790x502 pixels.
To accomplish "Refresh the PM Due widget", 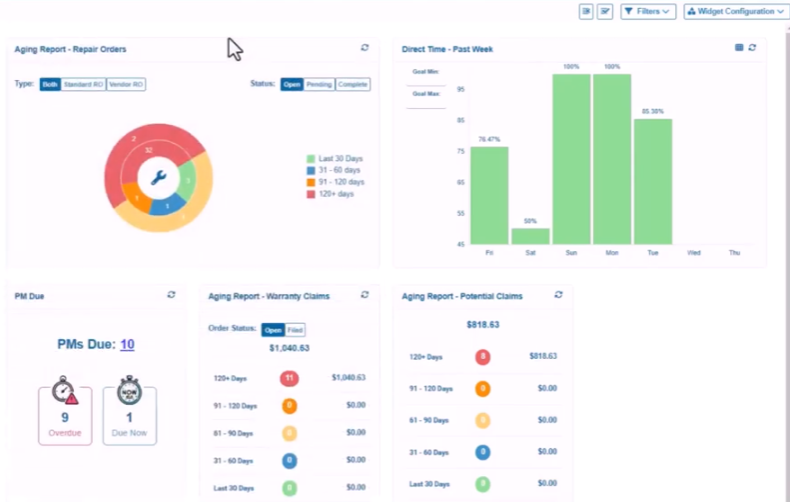I will (171, 295).
